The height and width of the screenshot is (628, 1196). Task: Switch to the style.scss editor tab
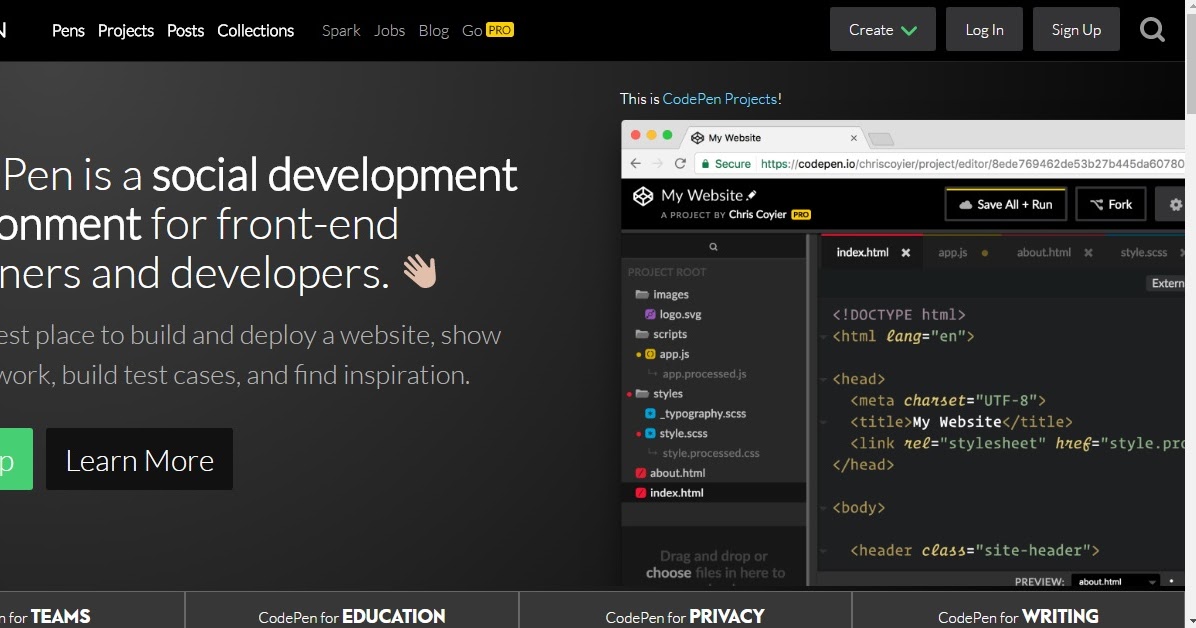(x=1143, y=253)
